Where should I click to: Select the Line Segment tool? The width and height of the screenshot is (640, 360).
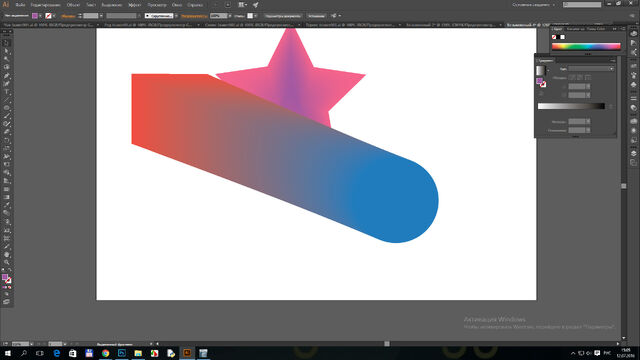pyautogui.click(x=7, y=100)
